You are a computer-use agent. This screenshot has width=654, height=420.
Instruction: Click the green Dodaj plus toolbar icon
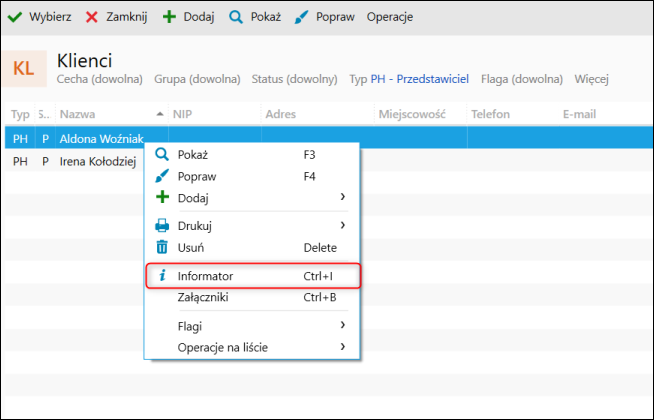click(x=168, y=17)
